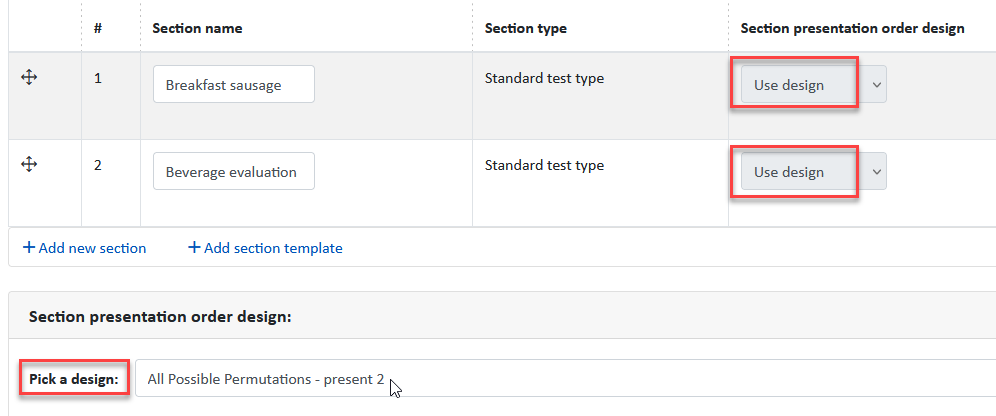Click Section presentation order design column header
The width and height of the screenshot is (996, 416).
852,28
